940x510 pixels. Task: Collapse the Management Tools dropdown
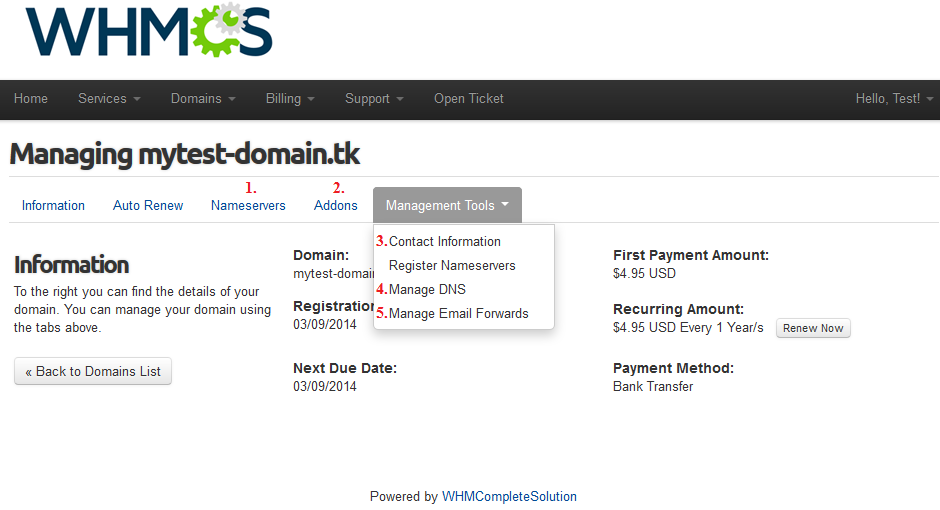coord(447,206)
